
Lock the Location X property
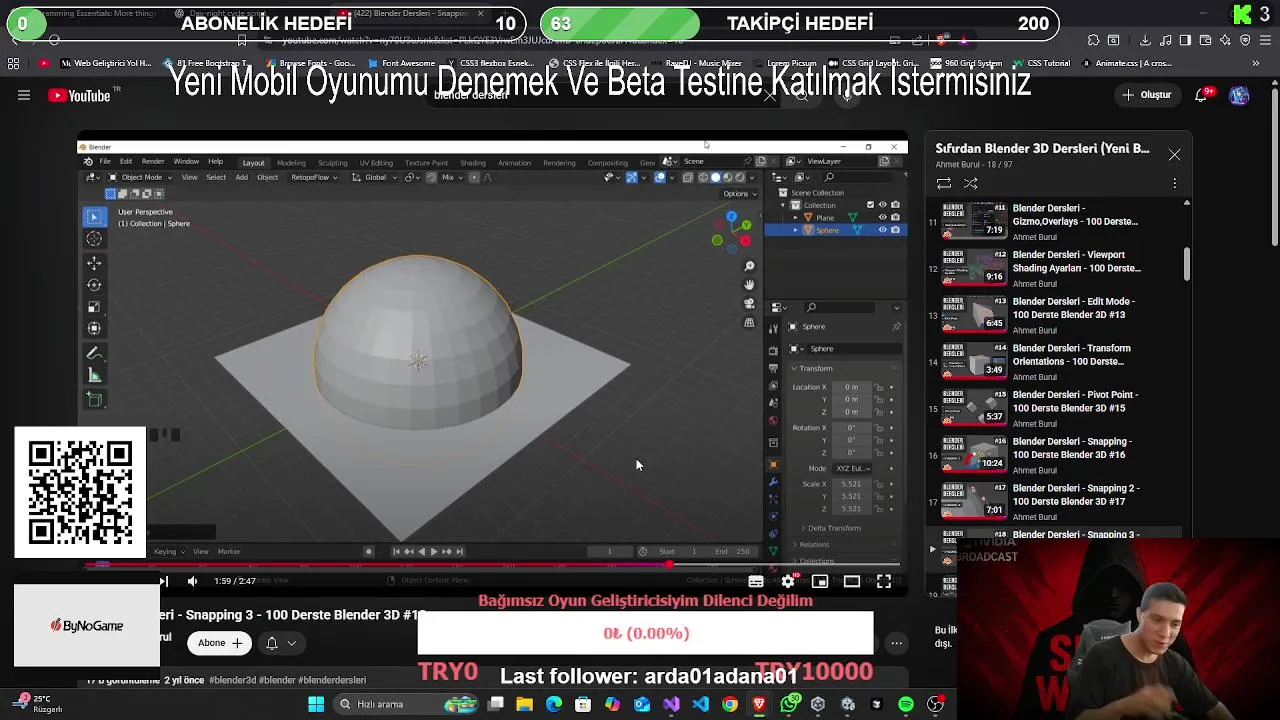coord(879,387)
